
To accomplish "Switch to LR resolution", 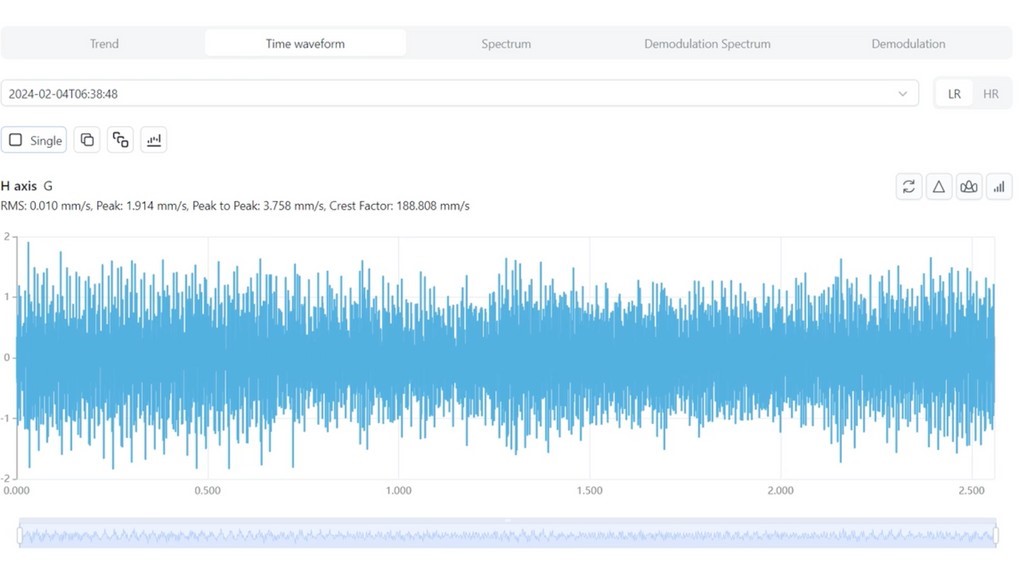I will click(x=954, y=94).
